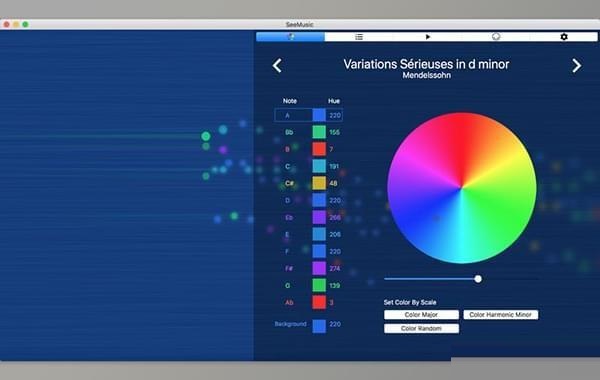The height and width of the screenshot is (380, 600).
Task: Open the color palette tab
Action: point(290,37)
